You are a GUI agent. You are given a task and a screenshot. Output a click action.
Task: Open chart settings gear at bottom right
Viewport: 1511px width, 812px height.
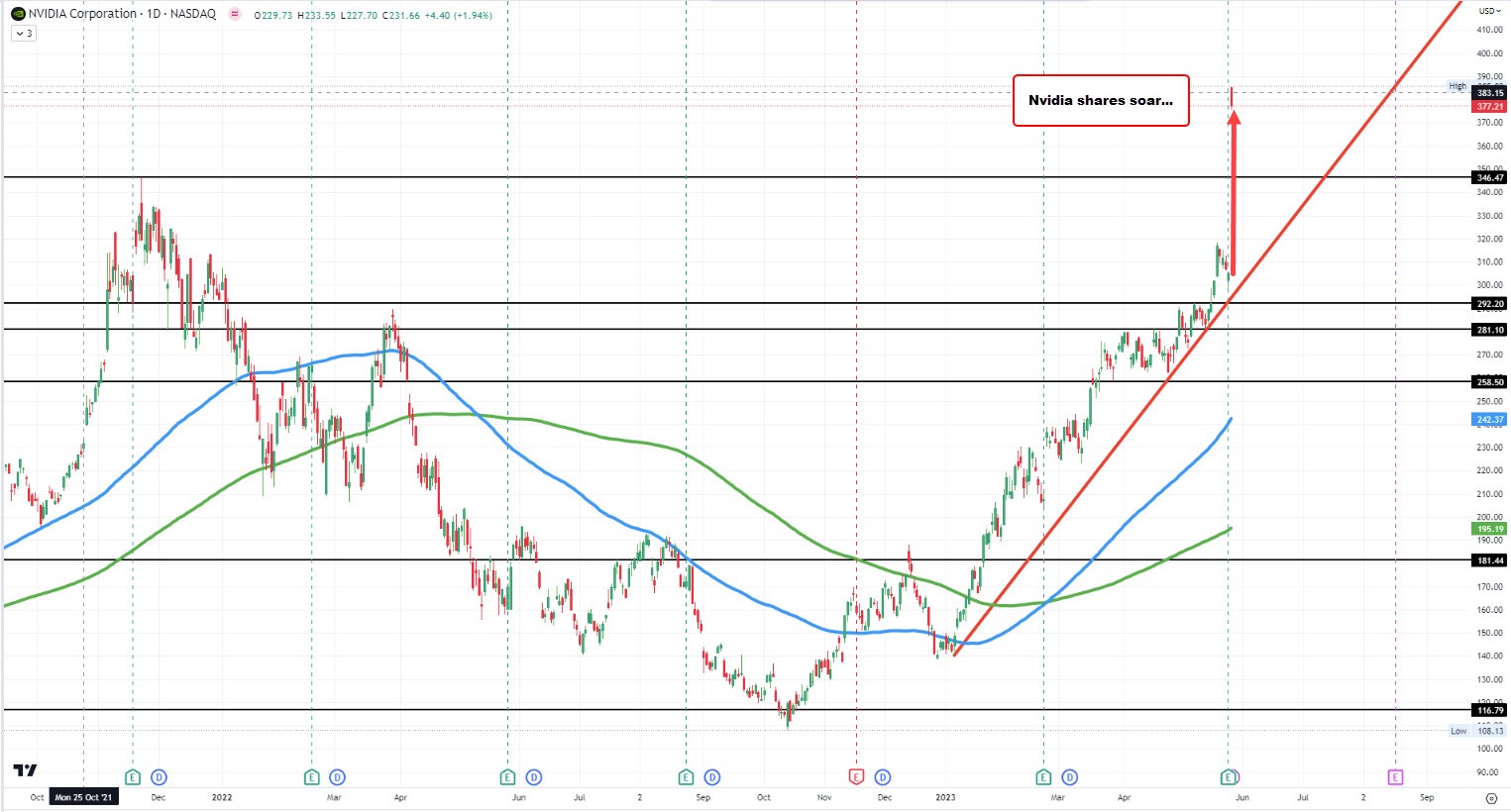[x=1492, y=797]
